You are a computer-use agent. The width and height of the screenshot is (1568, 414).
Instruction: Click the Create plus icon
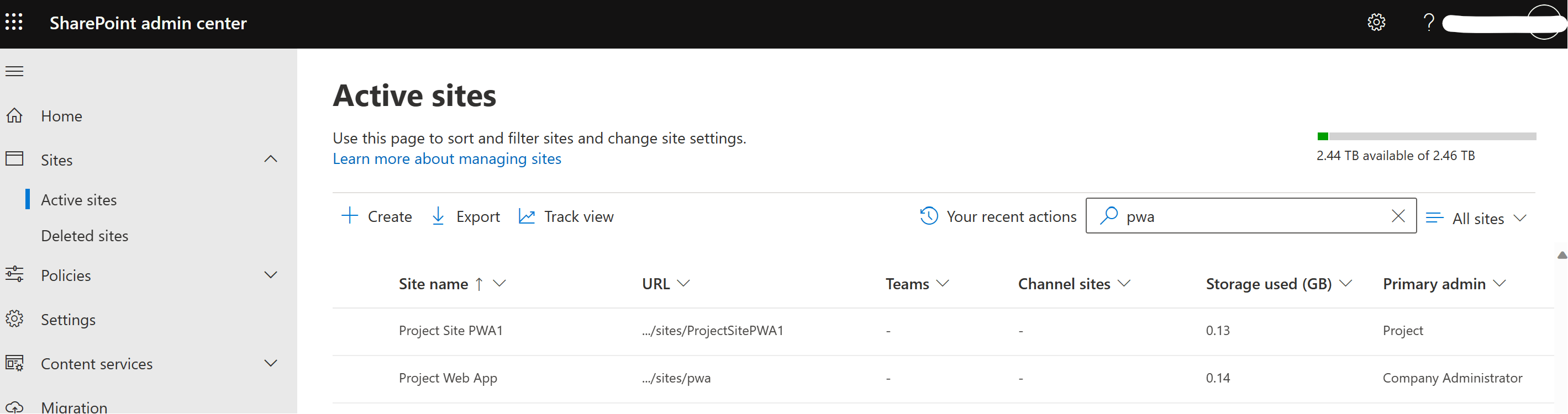pos(350,216)
